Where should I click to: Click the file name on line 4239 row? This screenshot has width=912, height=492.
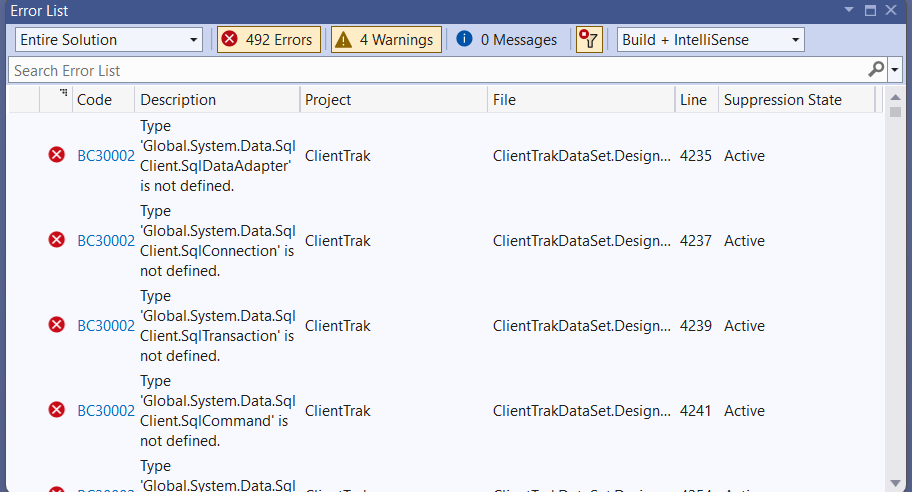coord(582,326)
